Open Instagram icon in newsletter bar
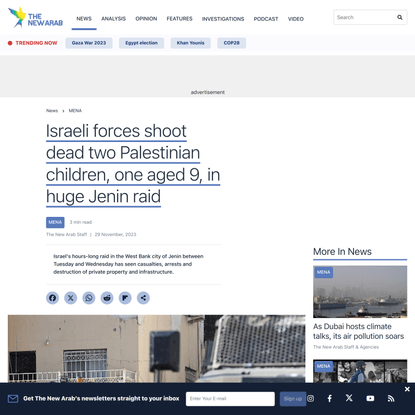Screen dimensions: 415x415 coord(311,398)
